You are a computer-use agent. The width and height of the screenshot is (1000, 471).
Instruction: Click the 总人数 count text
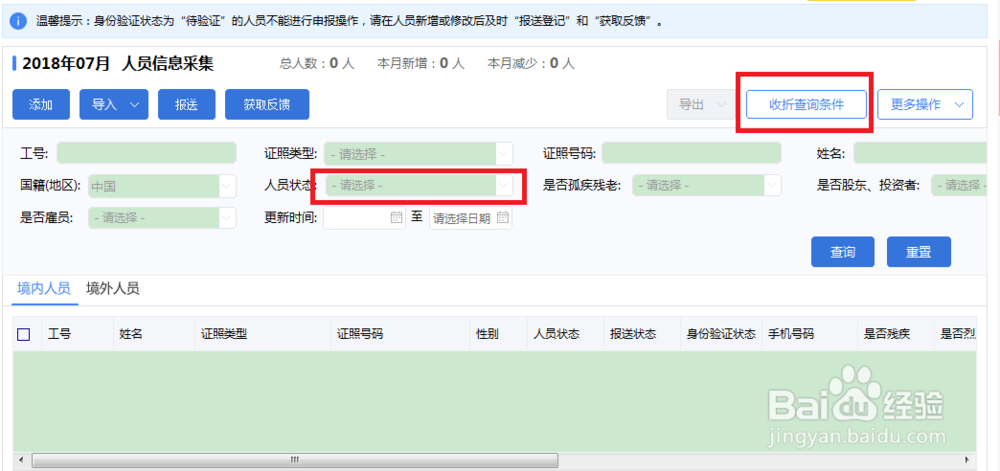[317, 64]
